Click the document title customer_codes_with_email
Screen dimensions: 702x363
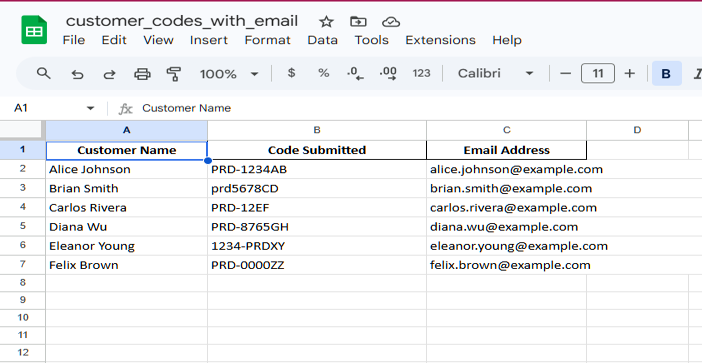click(x=182, y=21)
